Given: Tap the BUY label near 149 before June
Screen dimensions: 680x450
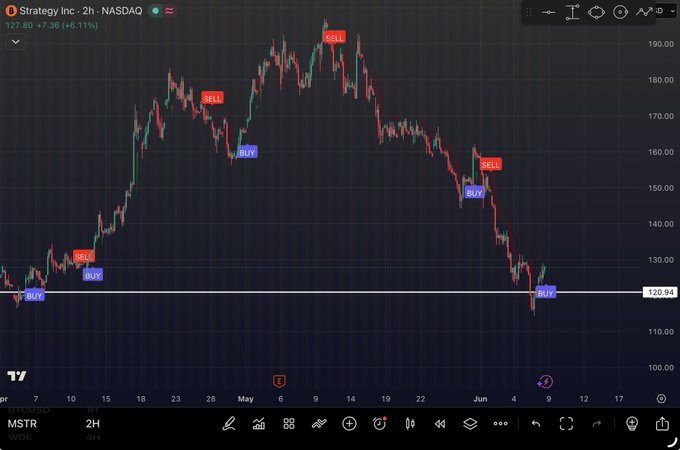Looking at the screenshot, I should [x=474, y=193].
